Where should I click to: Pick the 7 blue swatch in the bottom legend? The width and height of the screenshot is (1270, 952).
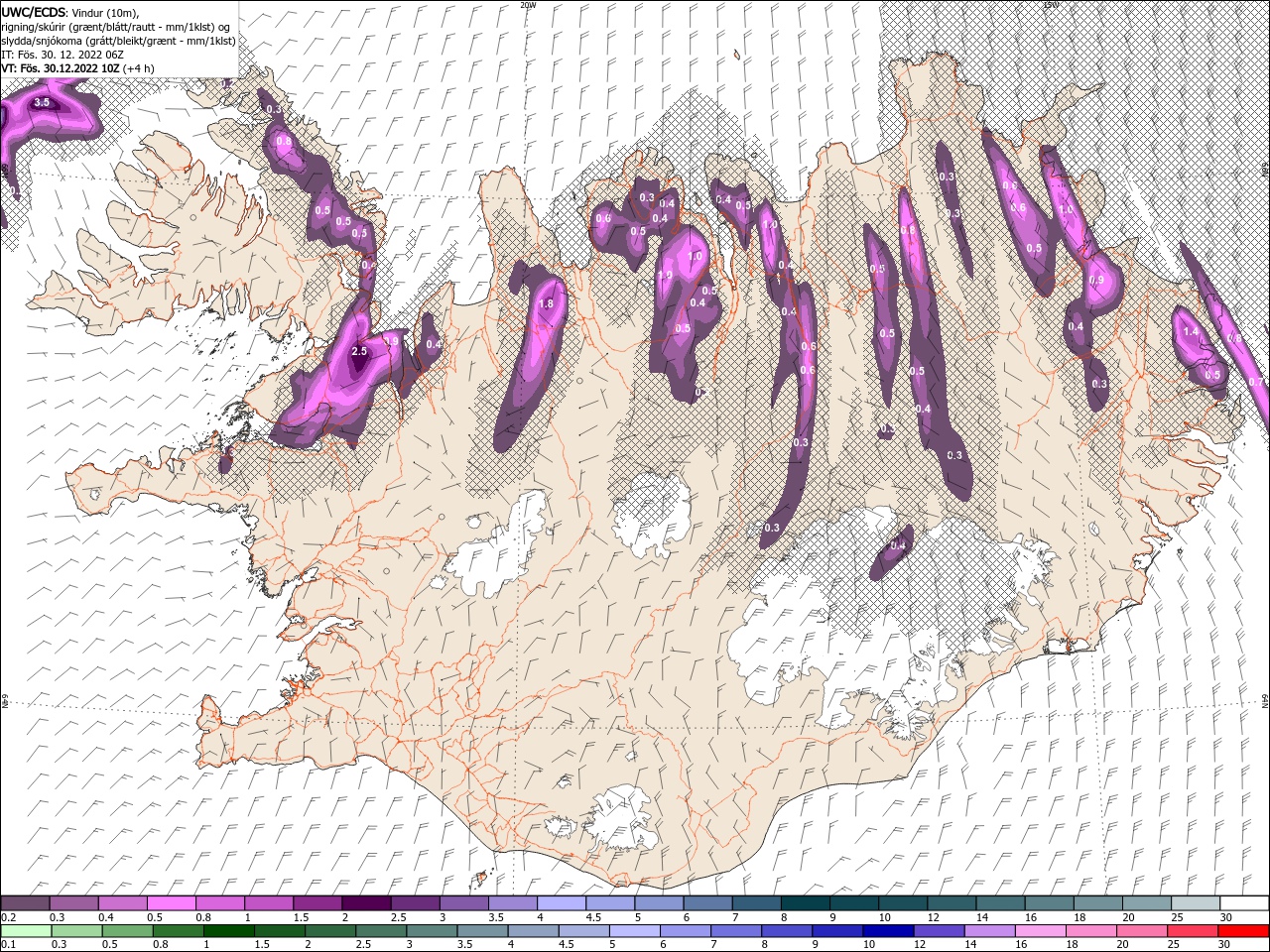pos(735,930)
